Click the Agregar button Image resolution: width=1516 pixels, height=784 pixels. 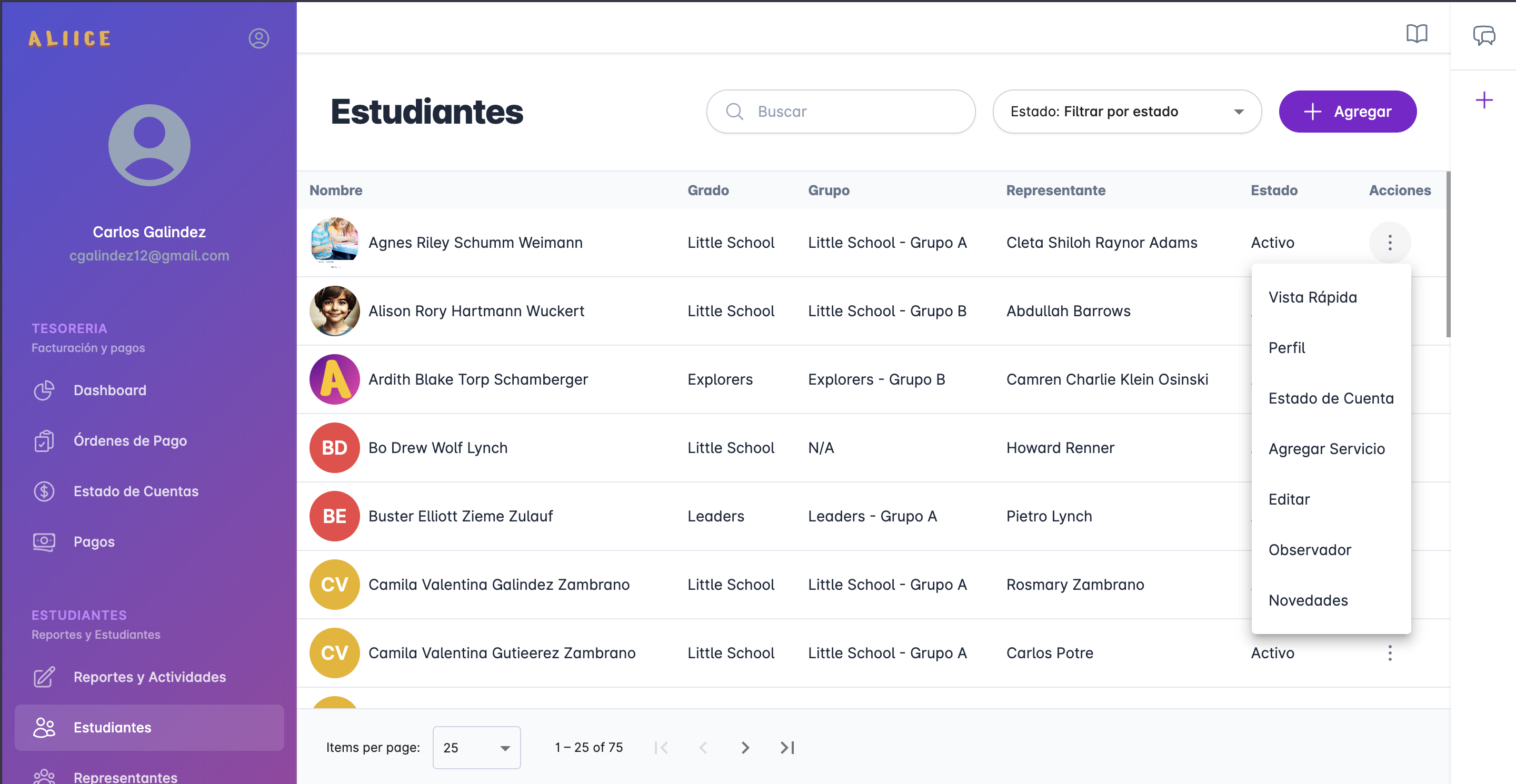[1347, 112]
